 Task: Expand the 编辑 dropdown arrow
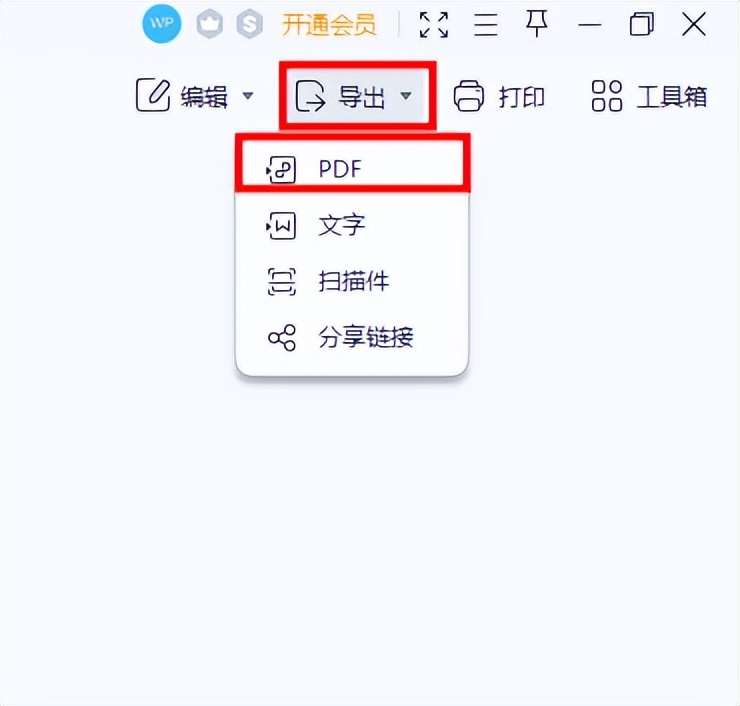point(248,96)
